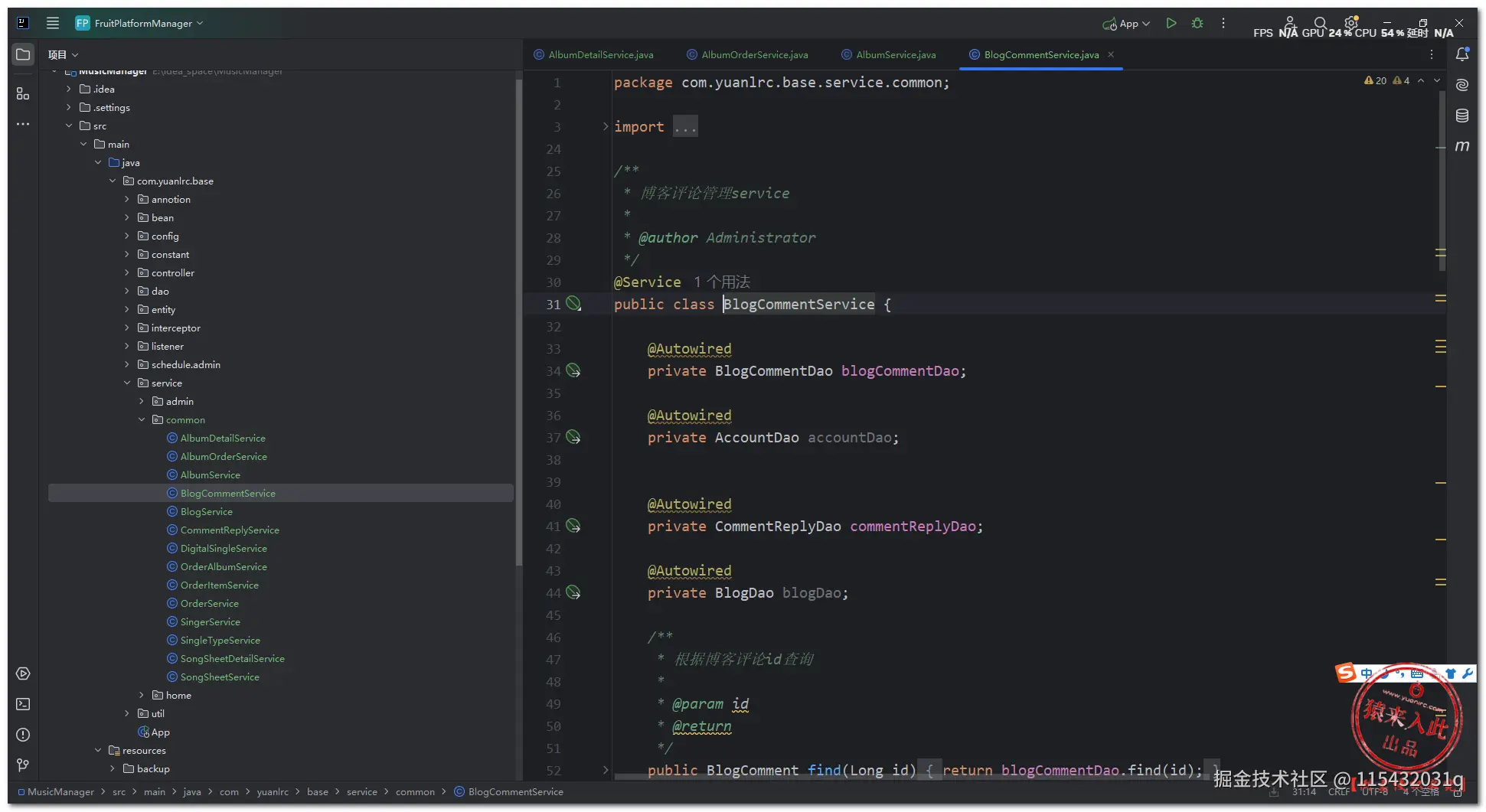This screenshot has height=812, width=1486.
Task: Open editor tab options menu
Action: point(1432,54)
